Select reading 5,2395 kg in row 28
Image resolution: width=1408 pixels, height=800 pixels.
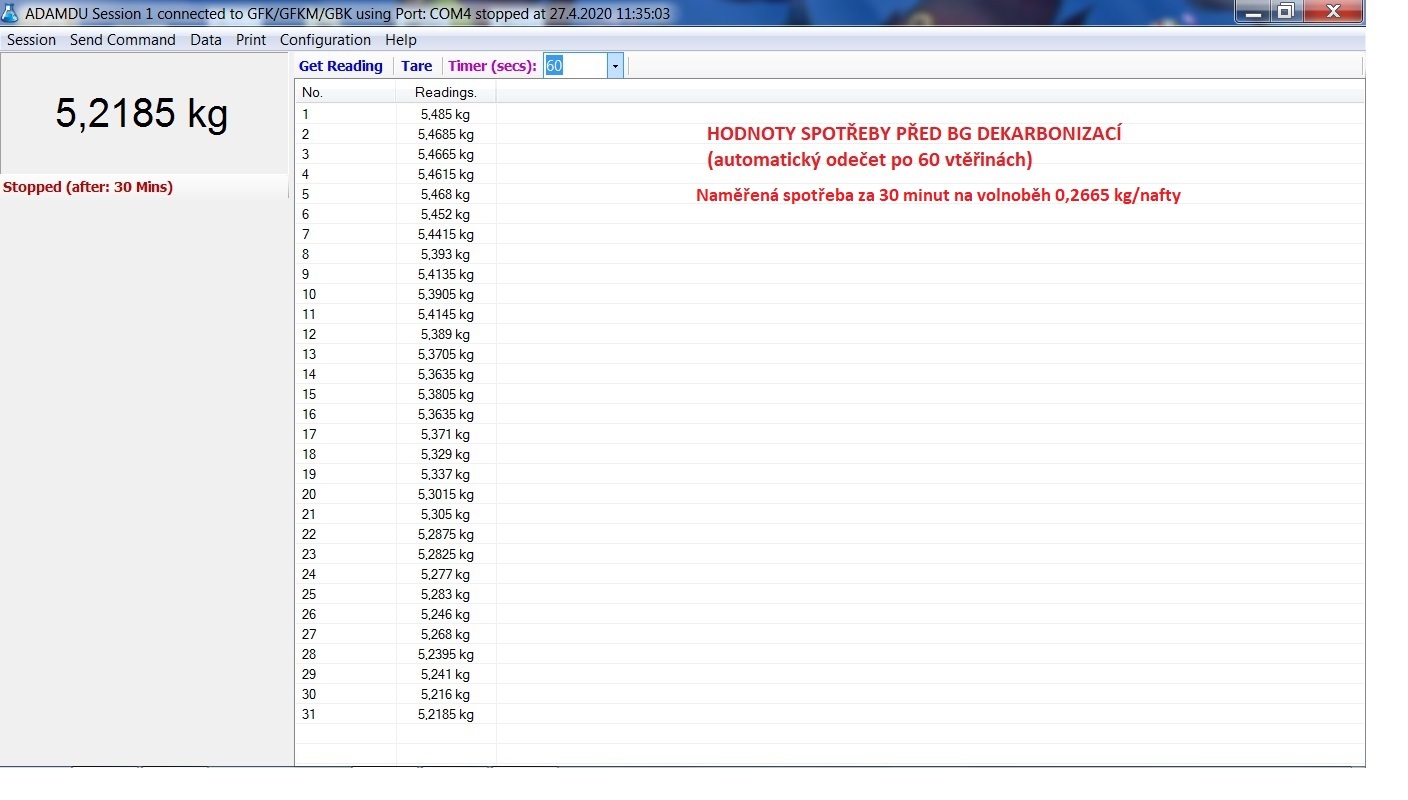(x=446, y=654)
